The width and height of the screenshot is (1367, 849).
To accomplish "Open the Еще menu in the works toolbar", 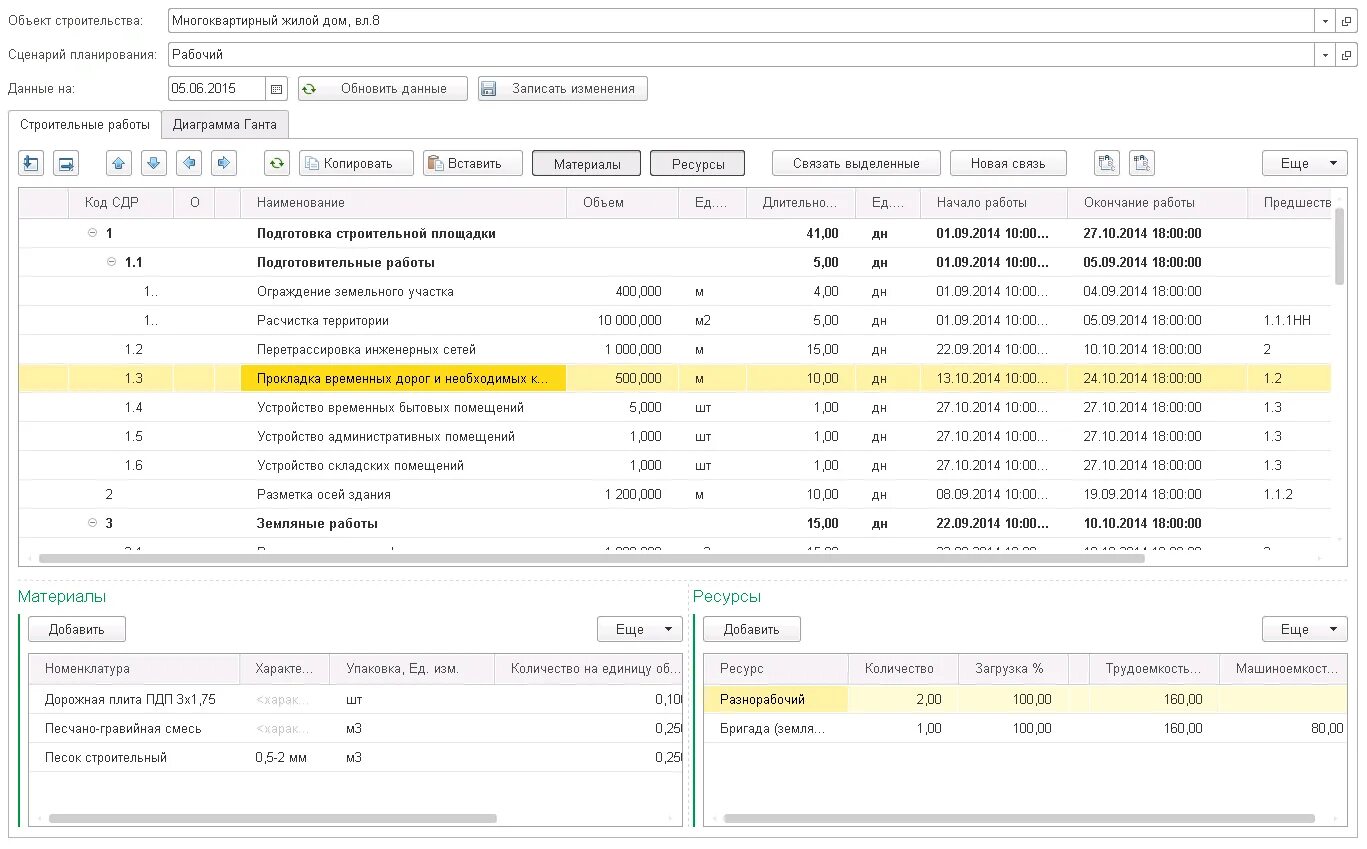I will click(x=1305, y=163).
